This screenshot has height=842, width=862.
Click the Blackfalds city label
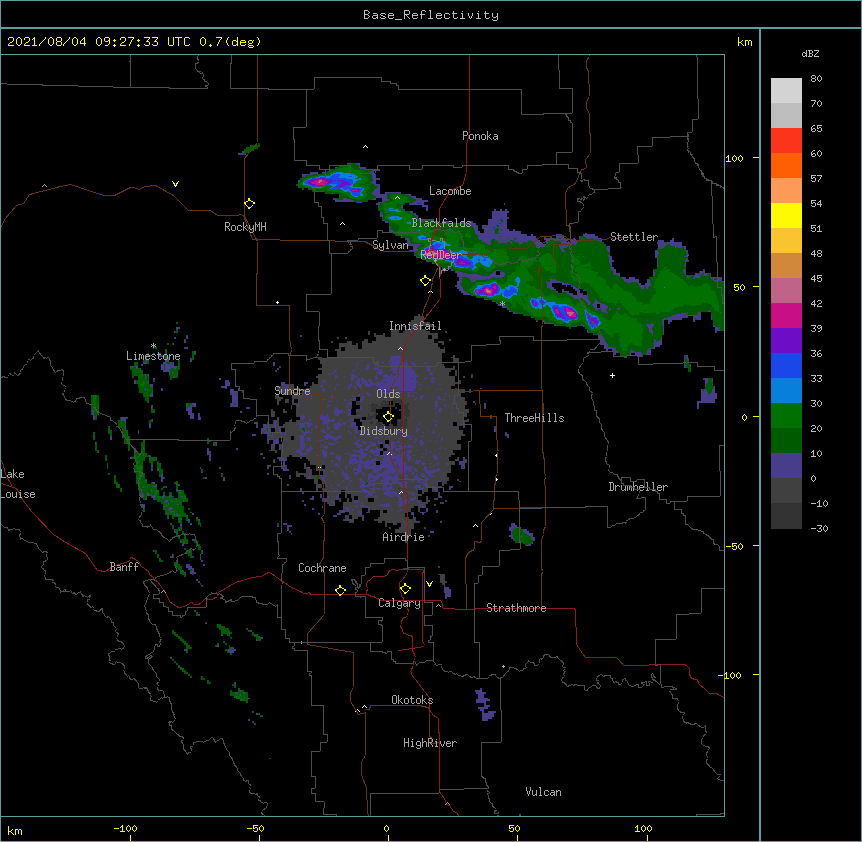click(441, 223)
